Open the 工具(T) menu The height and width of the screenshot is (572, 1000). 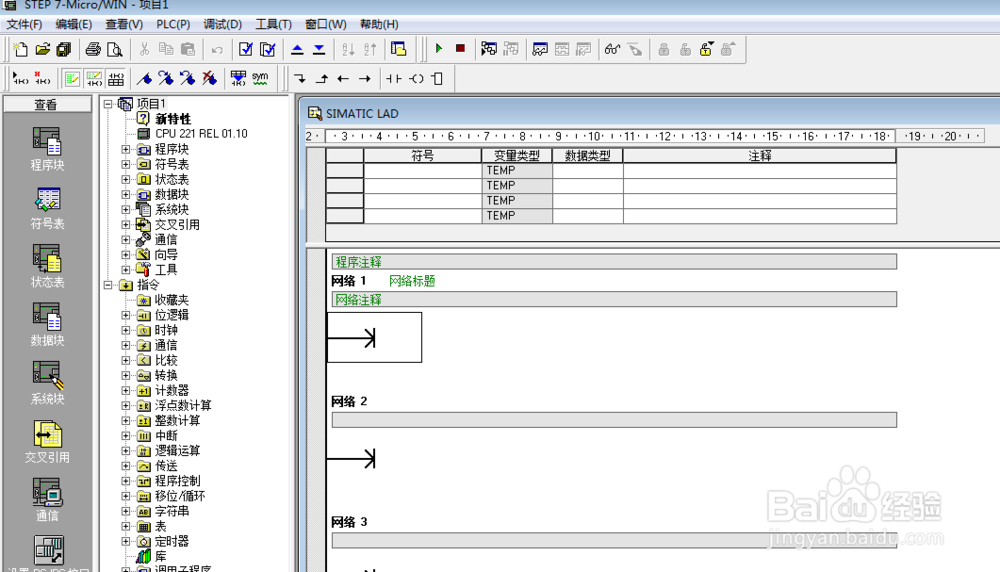tap(274, 24)
